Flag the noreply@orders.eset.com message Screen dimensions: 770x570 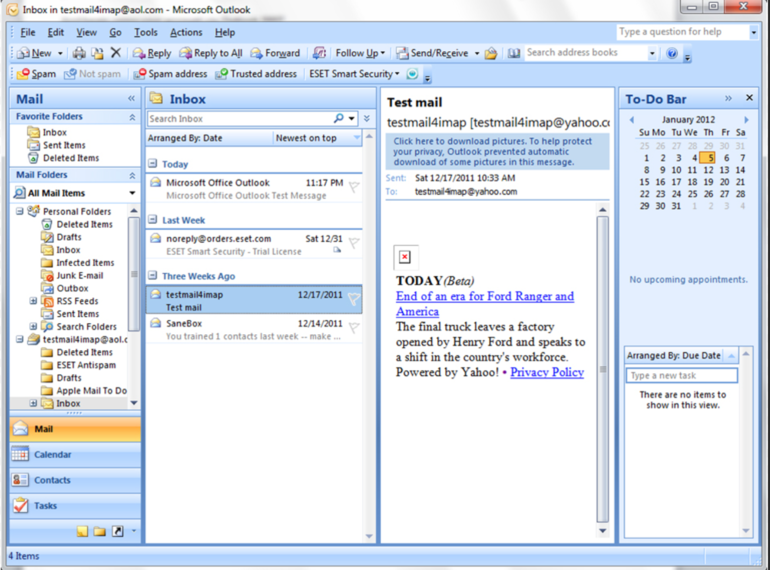pyautogui.click(x=354, y=243)
